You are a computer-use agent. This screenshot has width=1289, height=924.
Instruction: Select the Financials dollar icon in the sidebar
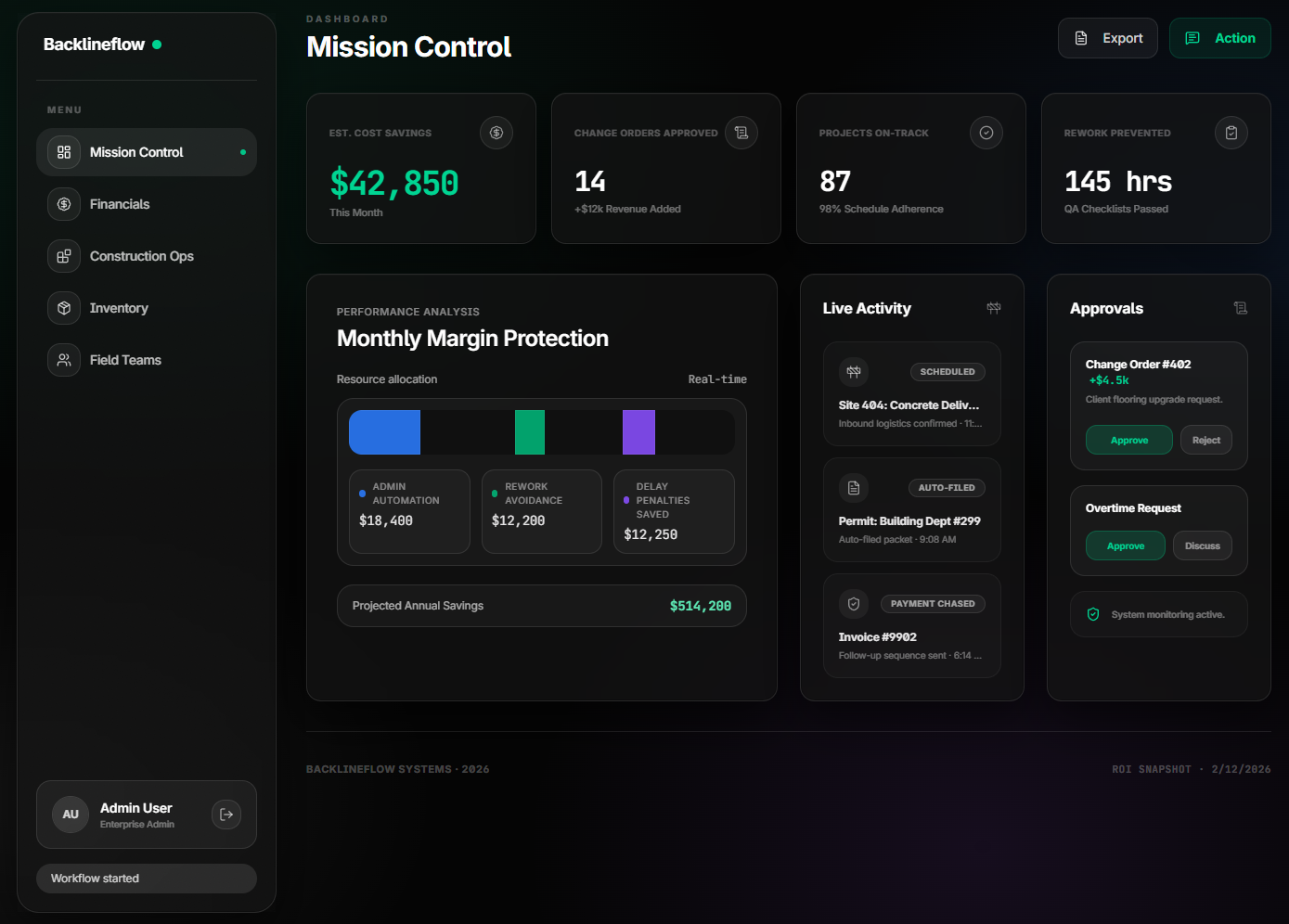(63, 204)
